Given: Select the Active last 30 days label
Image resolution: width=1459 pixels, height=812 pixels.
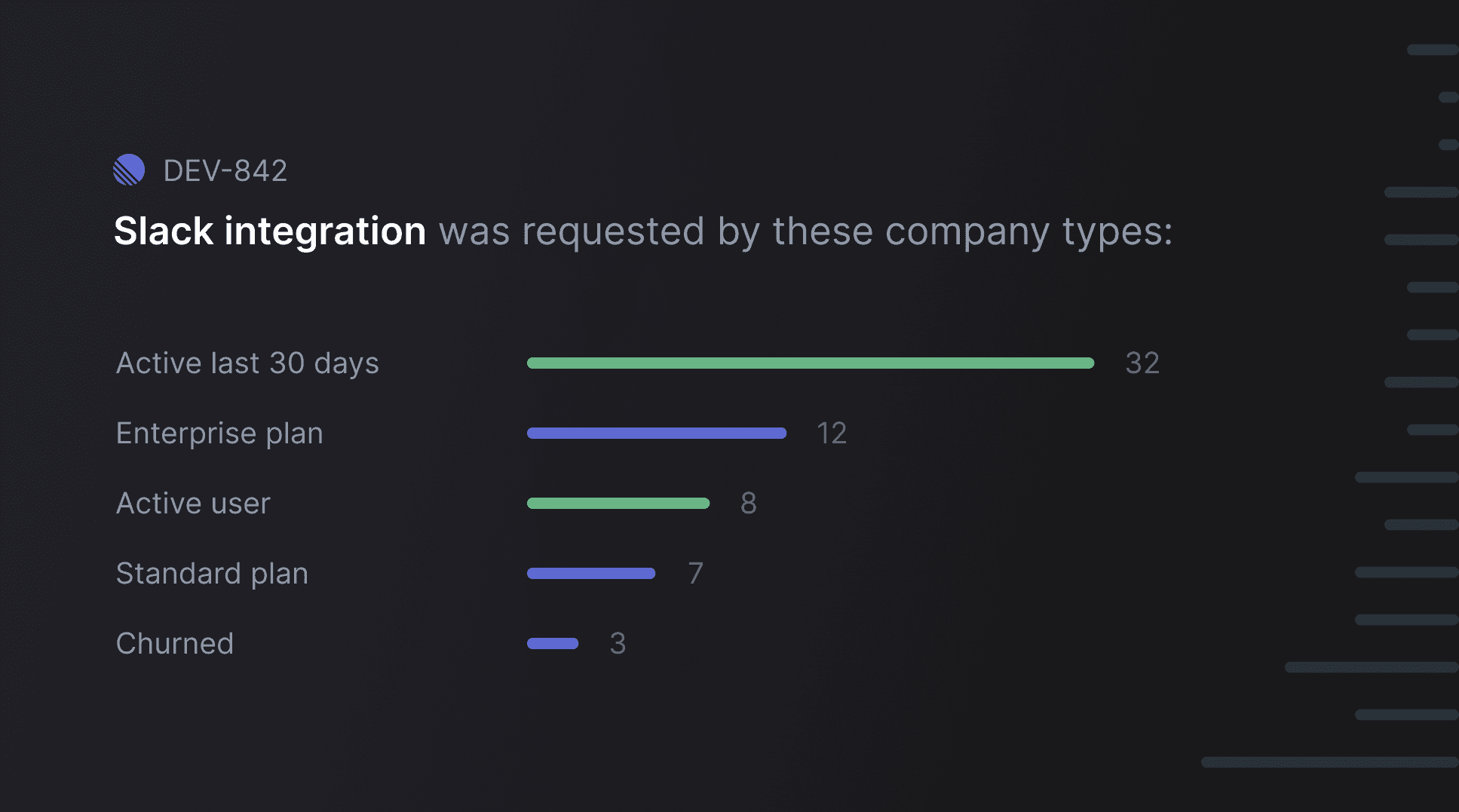Looking at the screenshot, I should tap(247, 363).
